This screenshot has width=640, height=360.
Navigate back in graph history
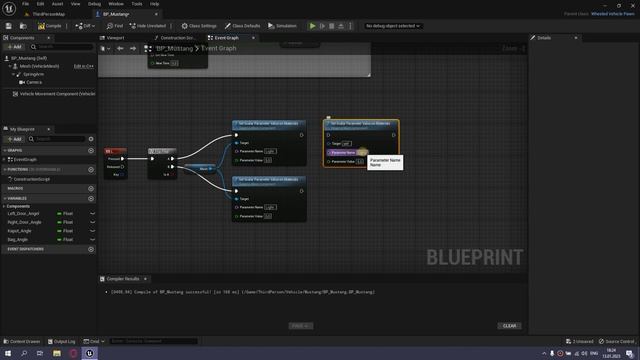(x=120, y=48)
